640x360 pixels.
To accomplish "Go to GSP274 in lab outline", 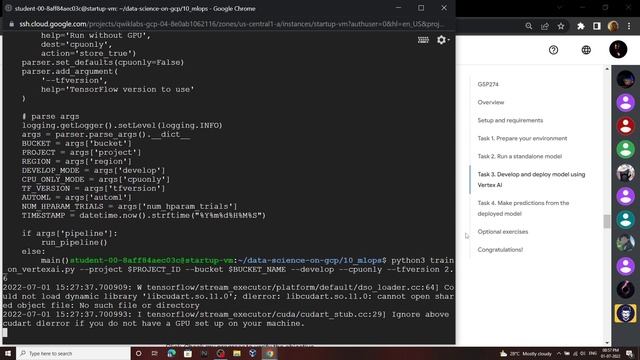I will click(488, 84).
